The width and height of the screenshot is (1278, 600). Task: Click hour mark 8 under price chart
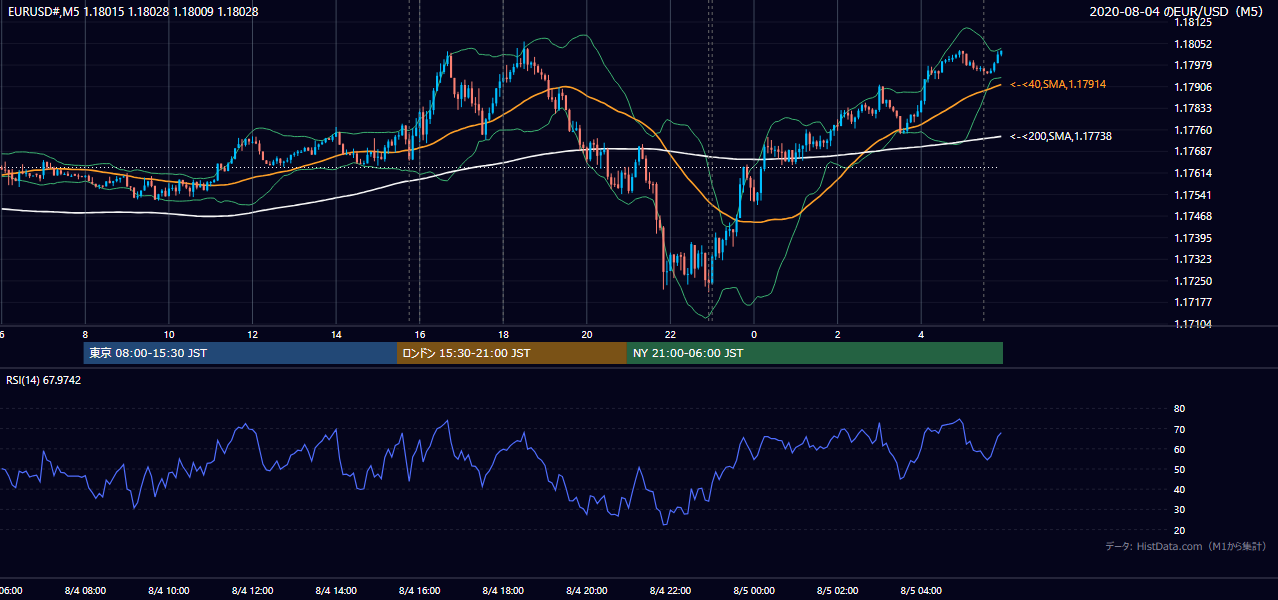point(85,335)
